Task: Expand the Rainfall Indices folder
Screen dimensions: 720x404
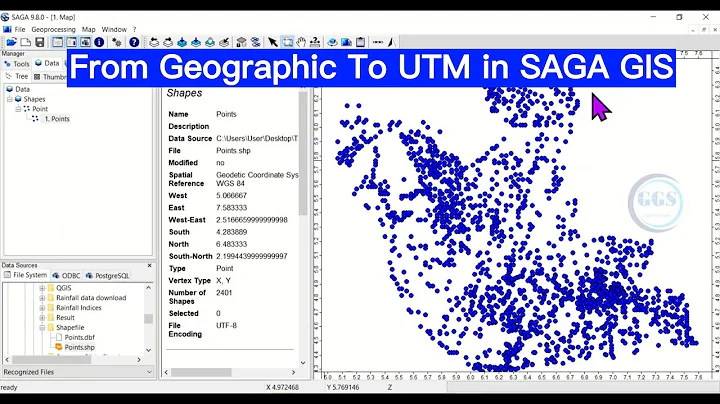Action: coord(42,308)
